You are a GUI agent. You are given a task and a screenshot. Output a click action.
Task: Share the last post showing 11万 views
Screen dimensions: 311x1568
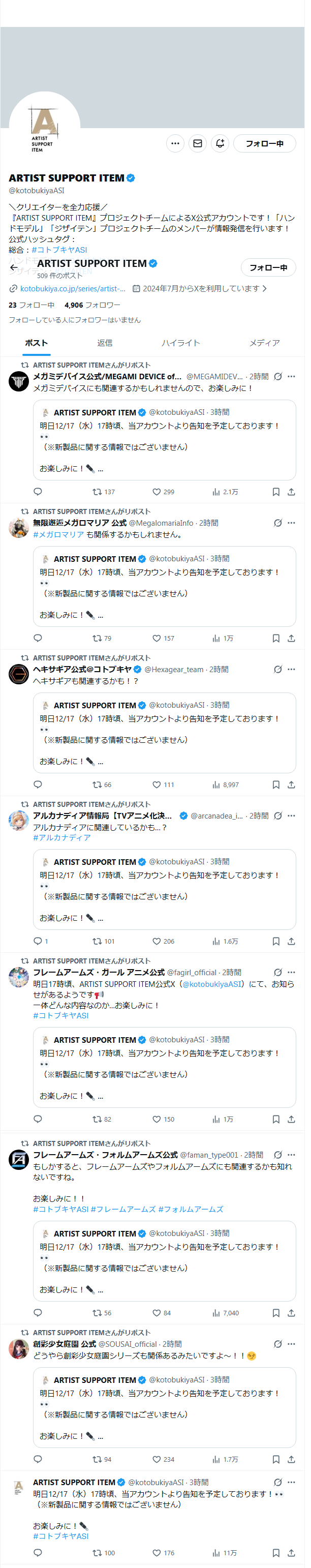291,1553
